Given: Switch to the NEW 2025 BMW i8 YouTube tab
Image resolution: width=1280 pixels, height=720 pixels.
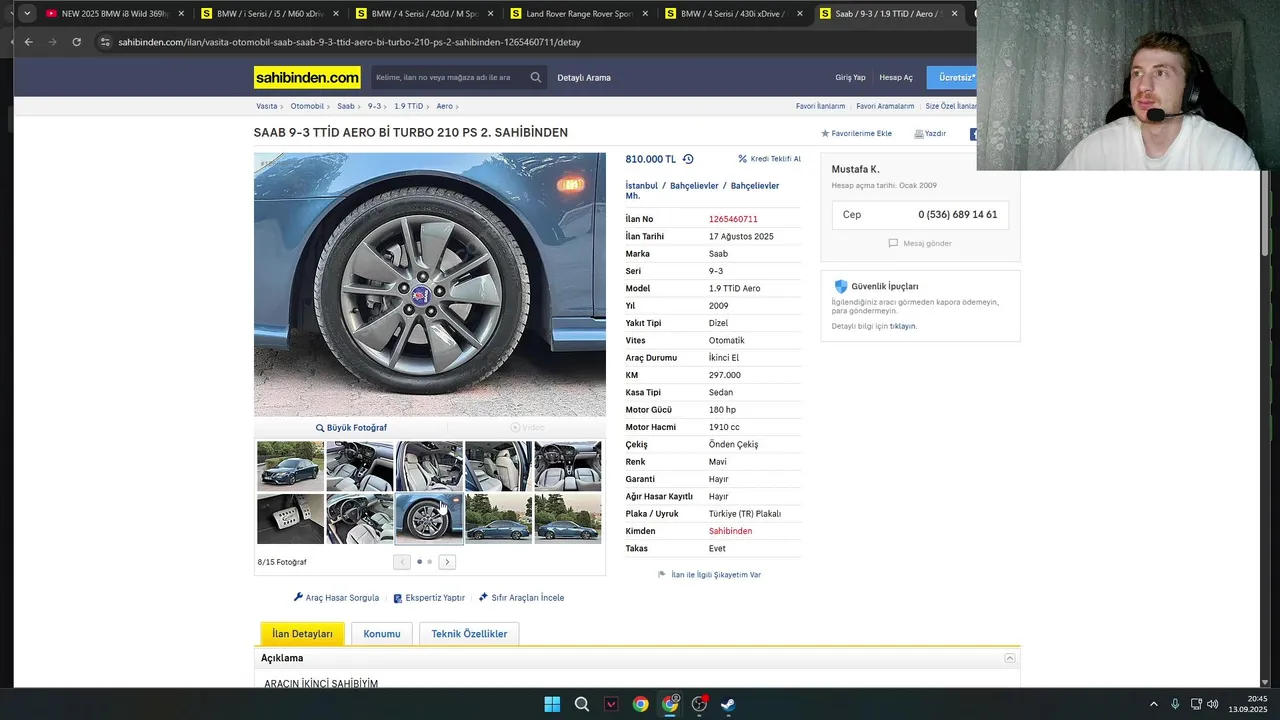Looking at the screenshot, I should [x=115, y=14].
